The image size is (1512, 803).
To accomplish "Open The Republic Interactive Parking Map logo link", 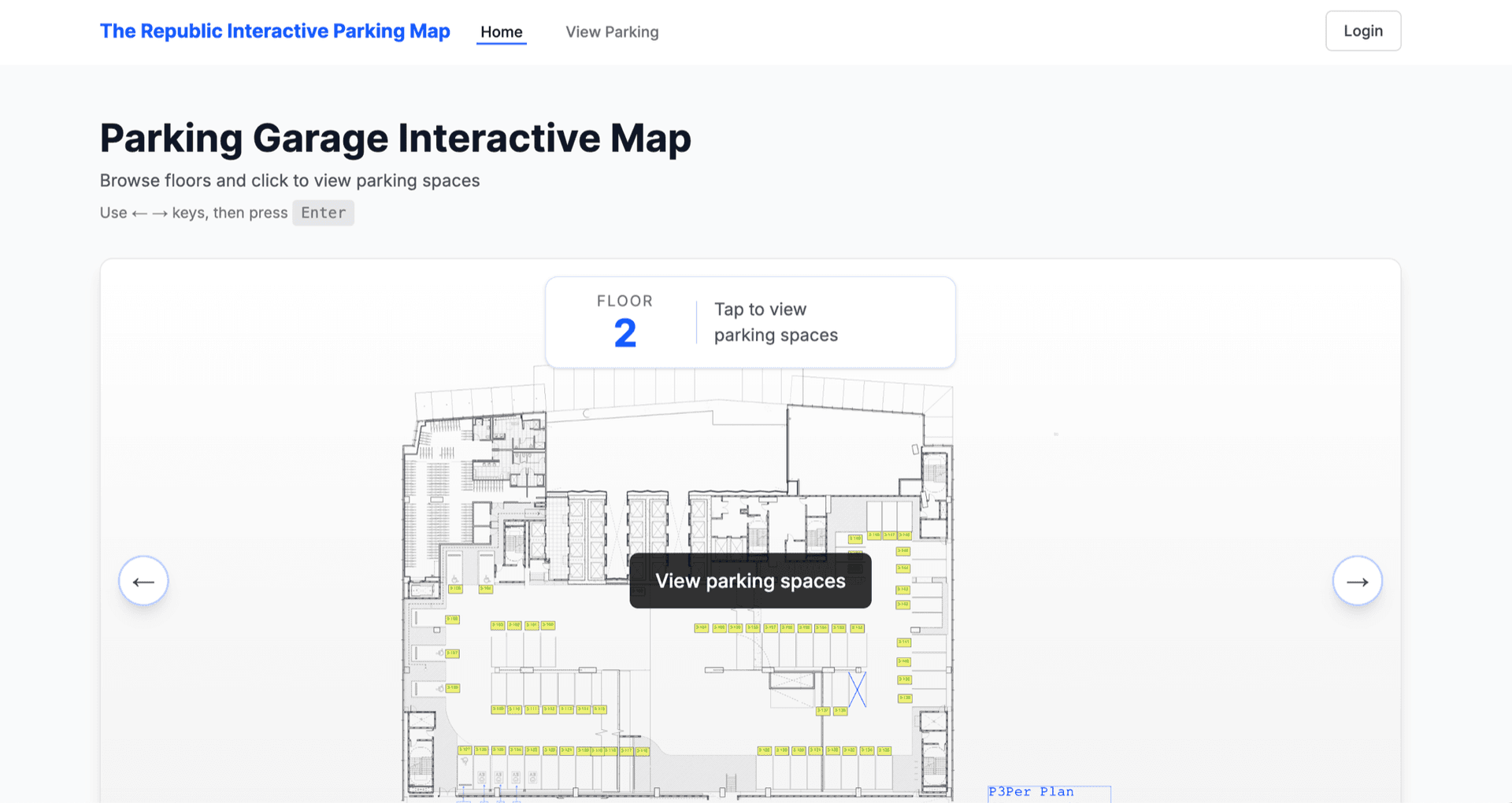I will 275,31.
